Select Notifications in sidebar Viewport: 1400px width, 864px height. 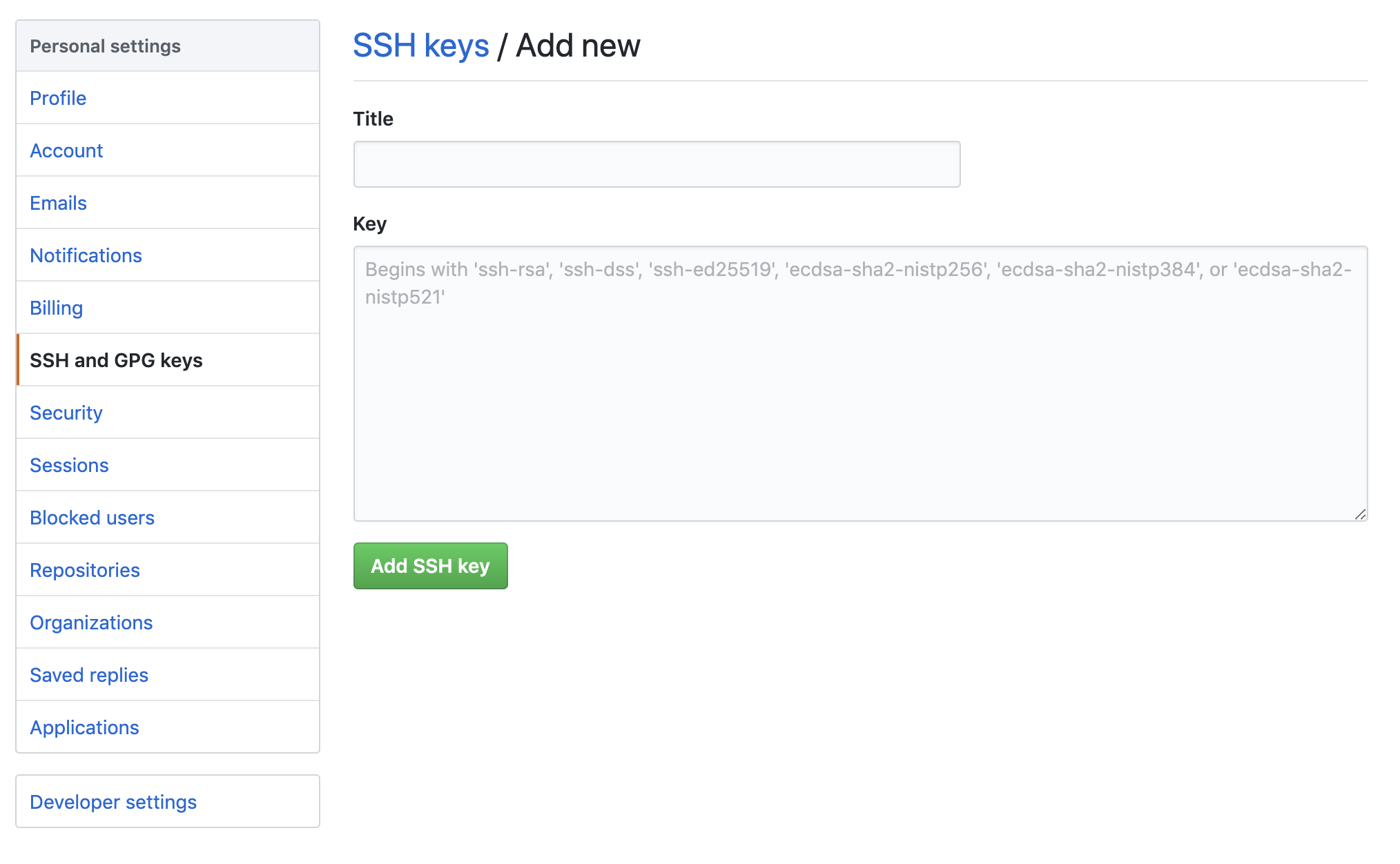pos(86,255)
